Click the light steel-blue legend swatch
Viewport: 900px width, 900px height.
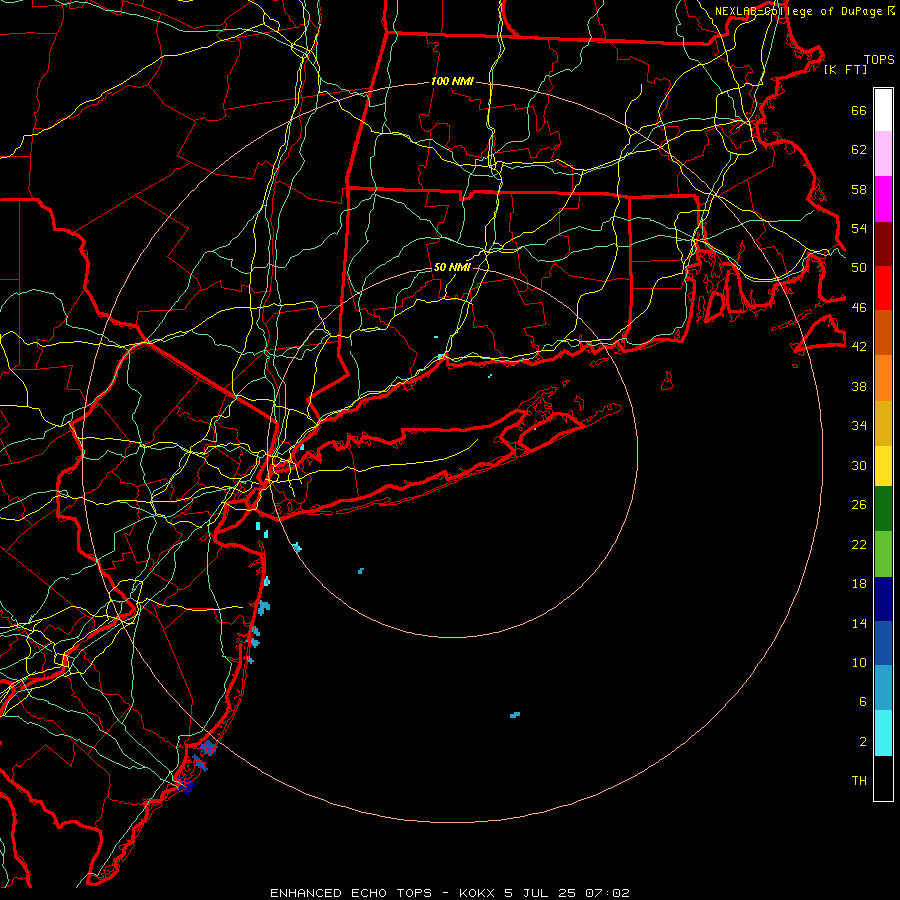[883, 688]
